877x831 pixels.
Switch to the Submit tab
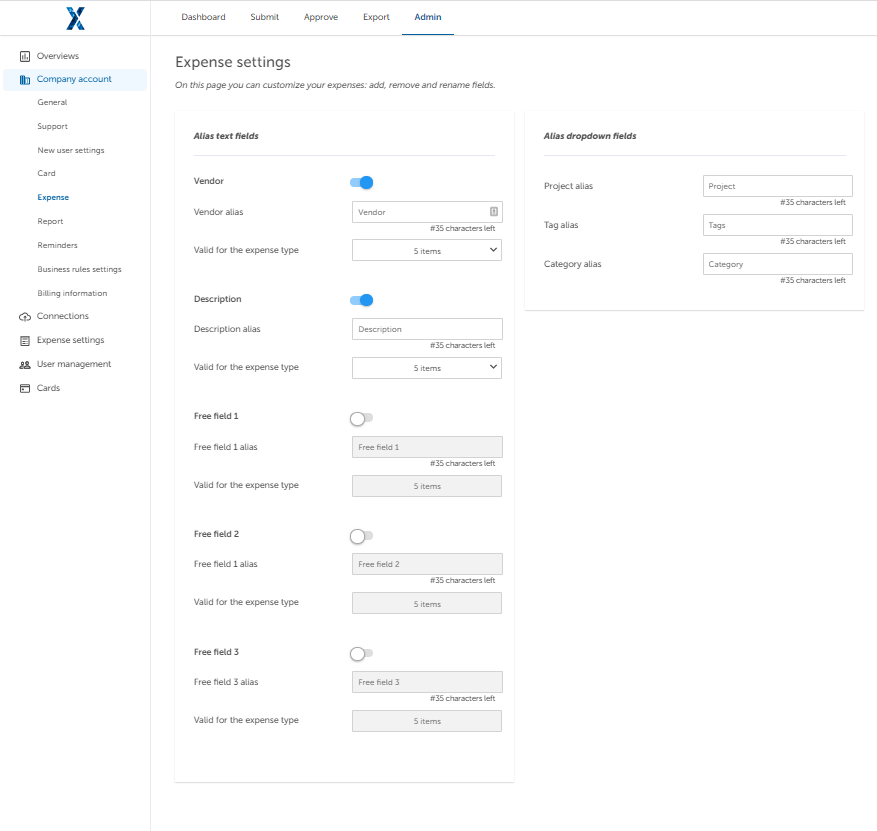[265, 17]
